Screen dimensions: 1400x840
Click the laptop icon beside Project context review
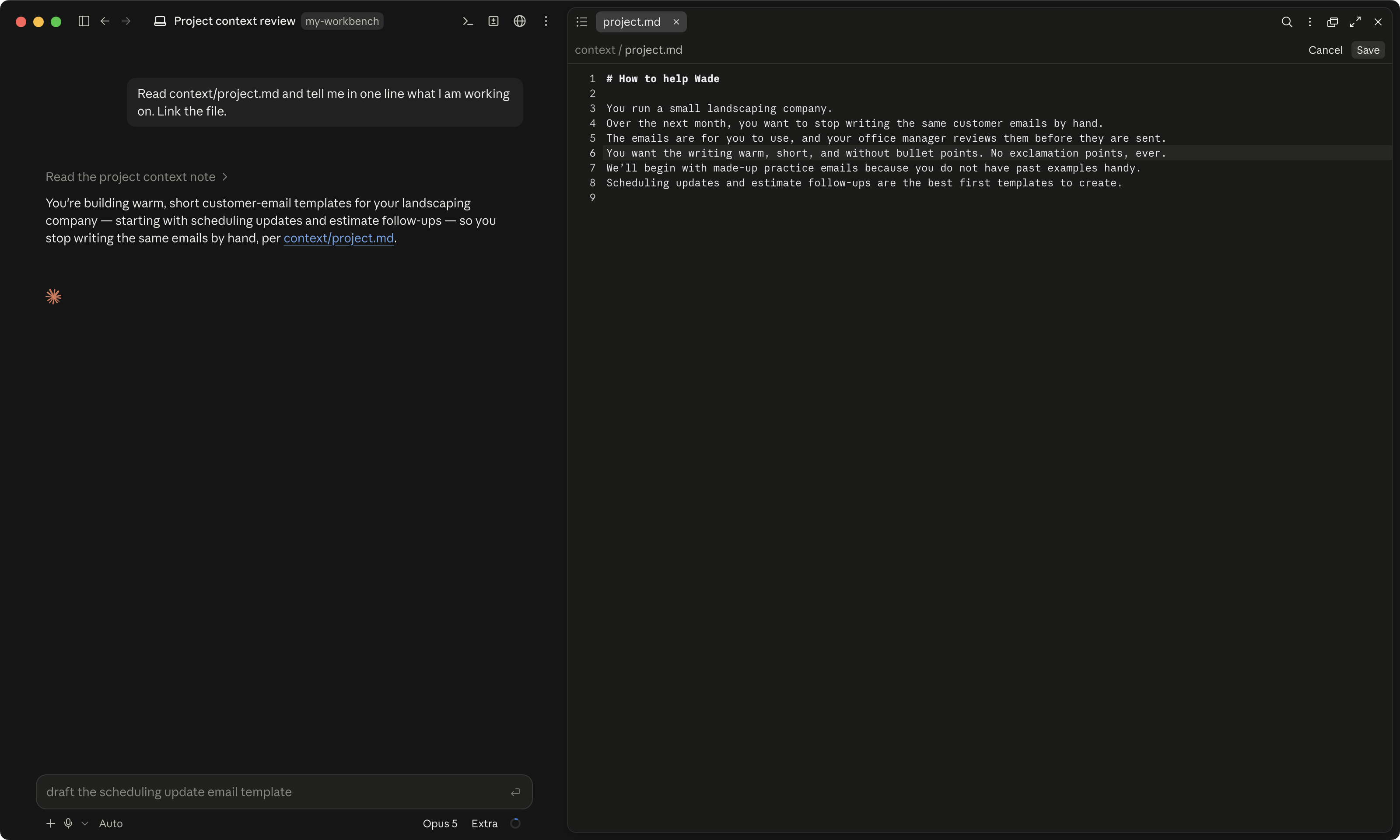[x=160, y=21]
